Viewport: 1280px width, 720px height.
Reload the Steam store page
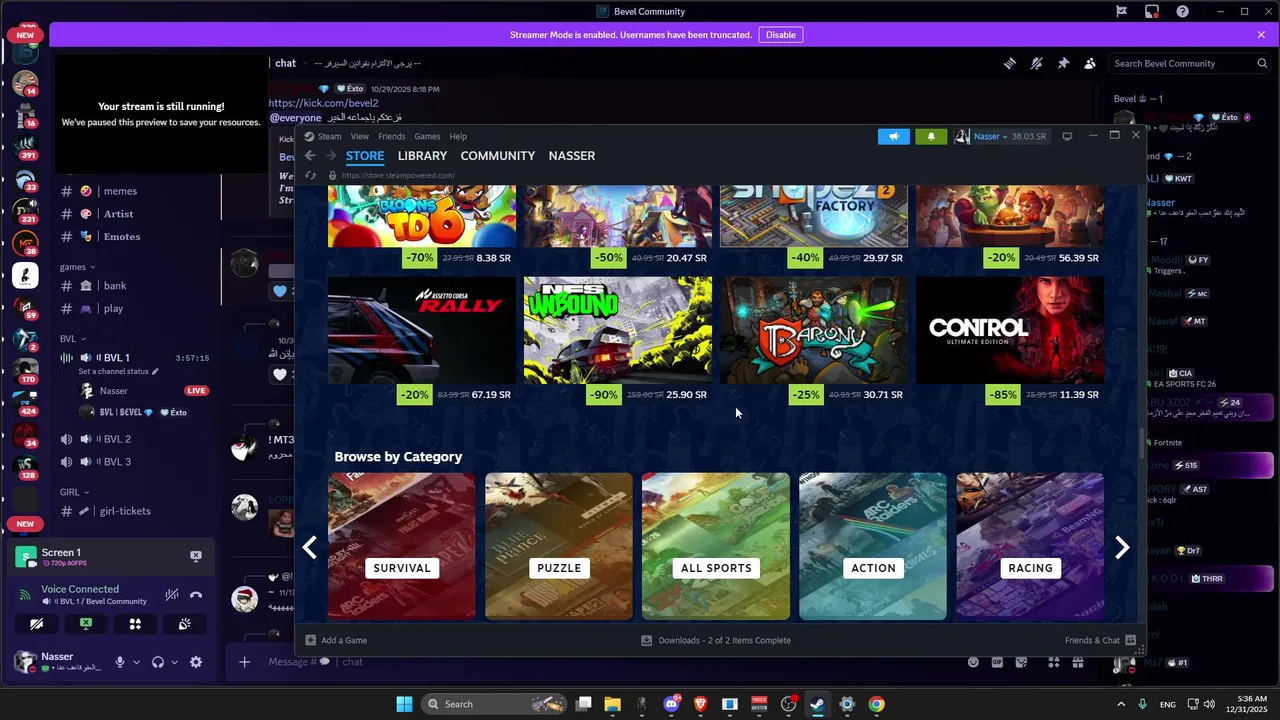click(311, 175)
